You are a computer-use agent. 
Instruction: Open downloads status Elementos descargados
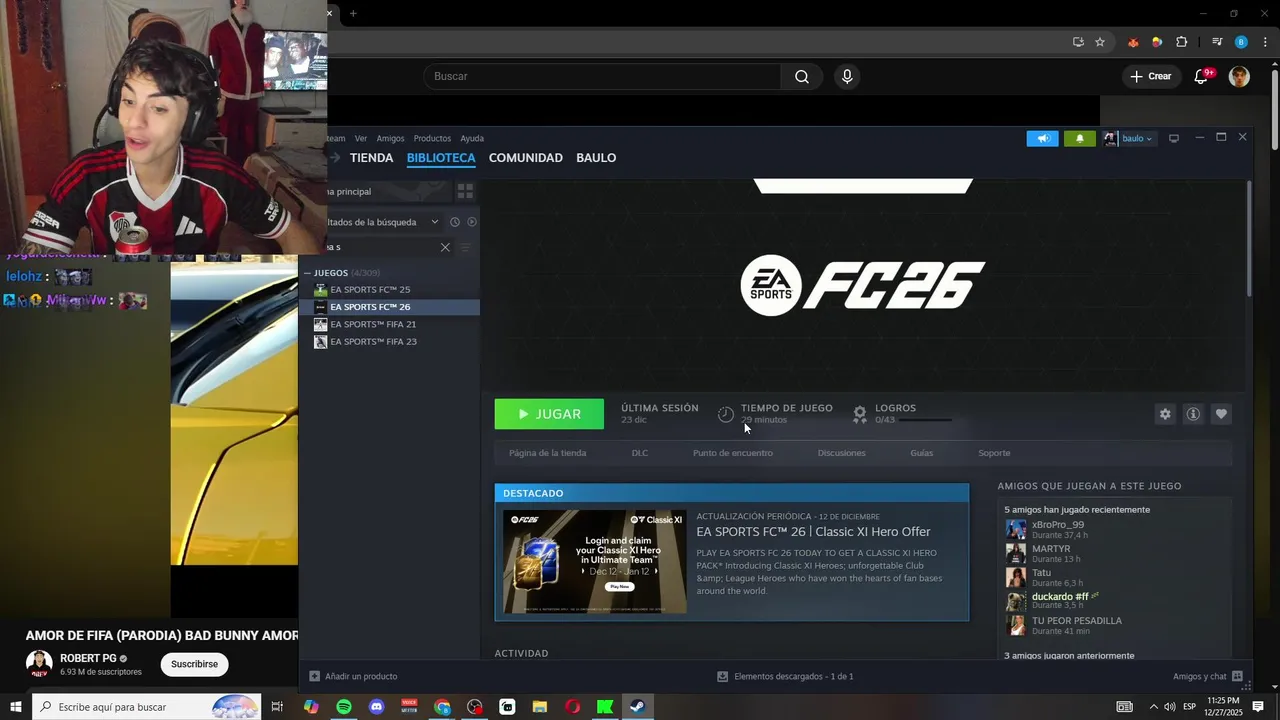[785, 676]
